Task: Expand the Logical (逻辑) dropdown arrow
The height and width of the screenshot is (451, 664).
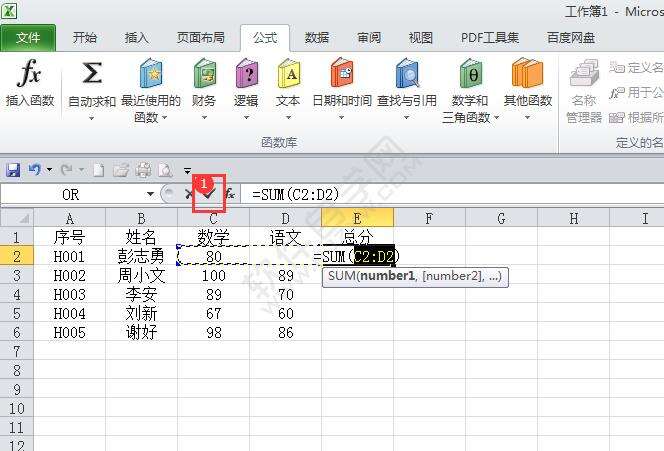Action: [246, 117]
